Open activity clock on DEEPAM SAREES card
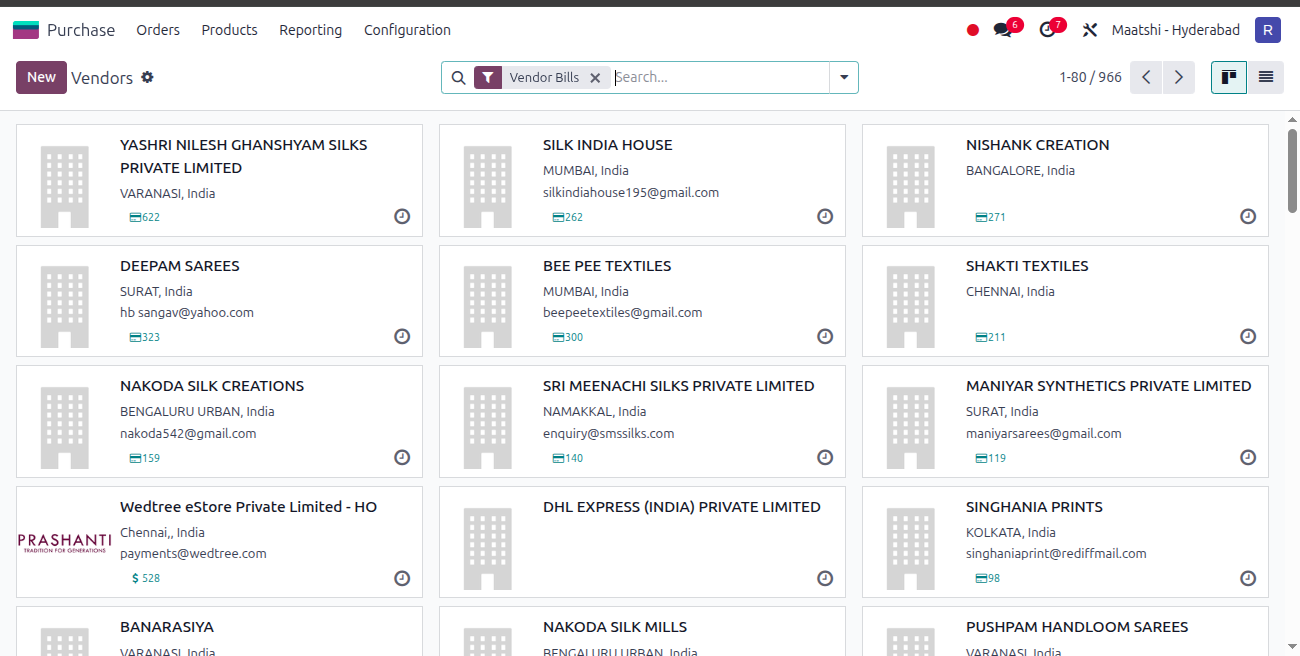This screenshot has height=656, width=1300. click(402, 336)
